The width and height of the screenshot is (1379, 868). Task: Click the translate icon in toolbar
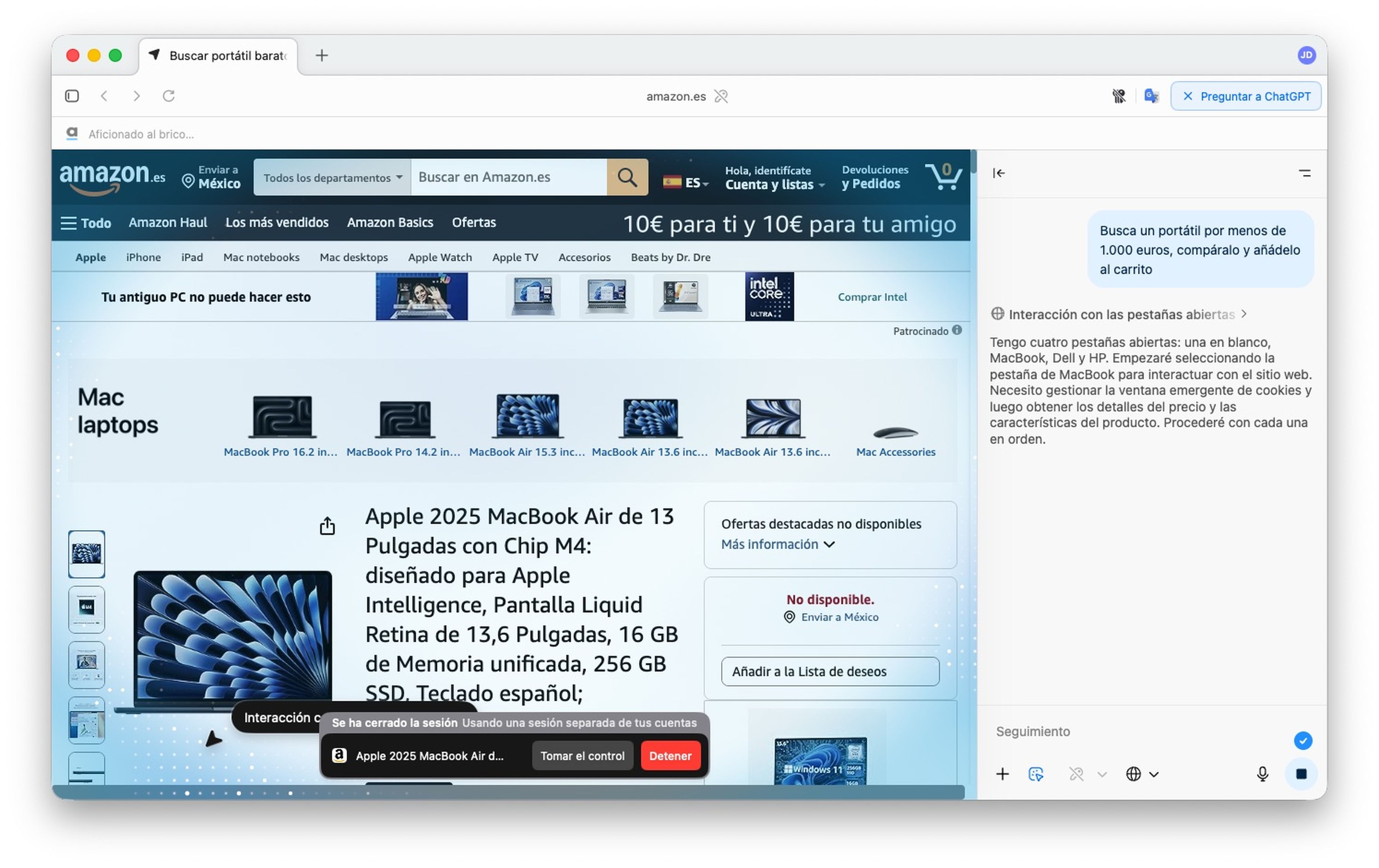coord(1151,96)
